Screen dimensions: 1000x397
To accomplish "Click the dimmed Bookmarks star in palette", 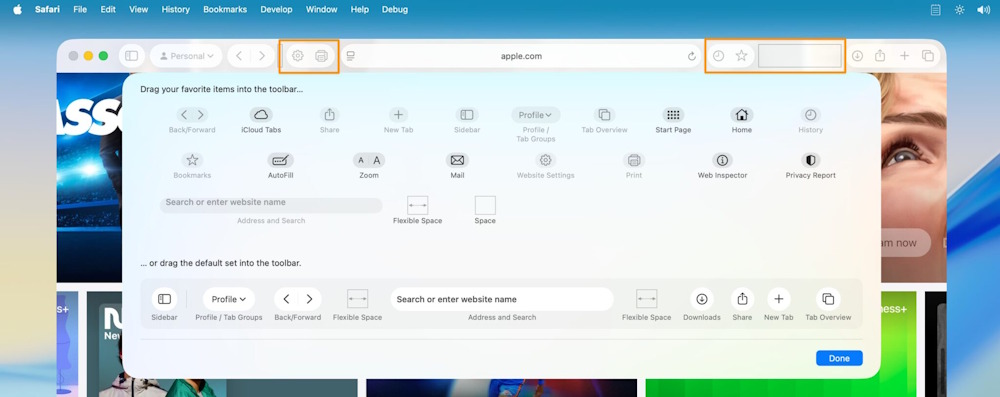I will click(192, 160).
